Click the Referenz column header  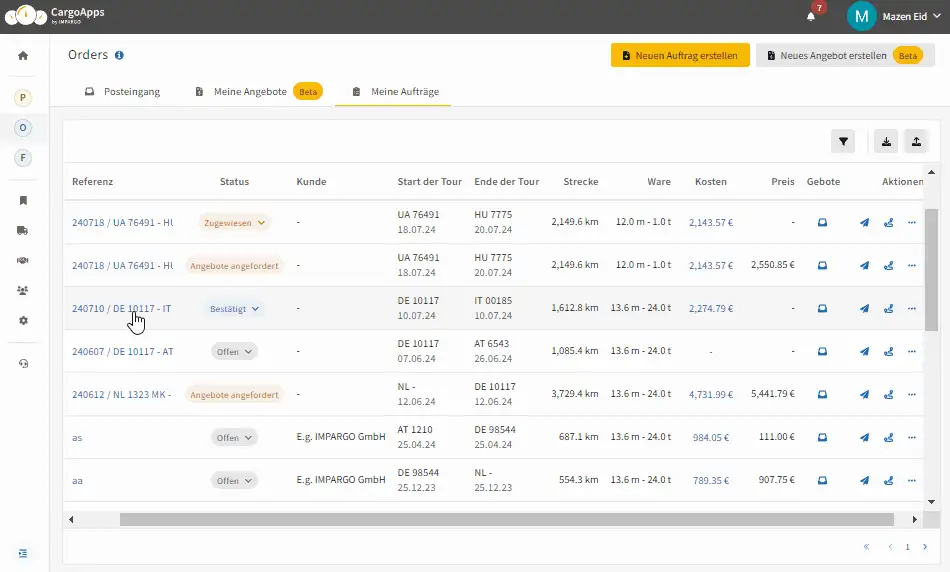pyautogui.click(x=93, y=182)
